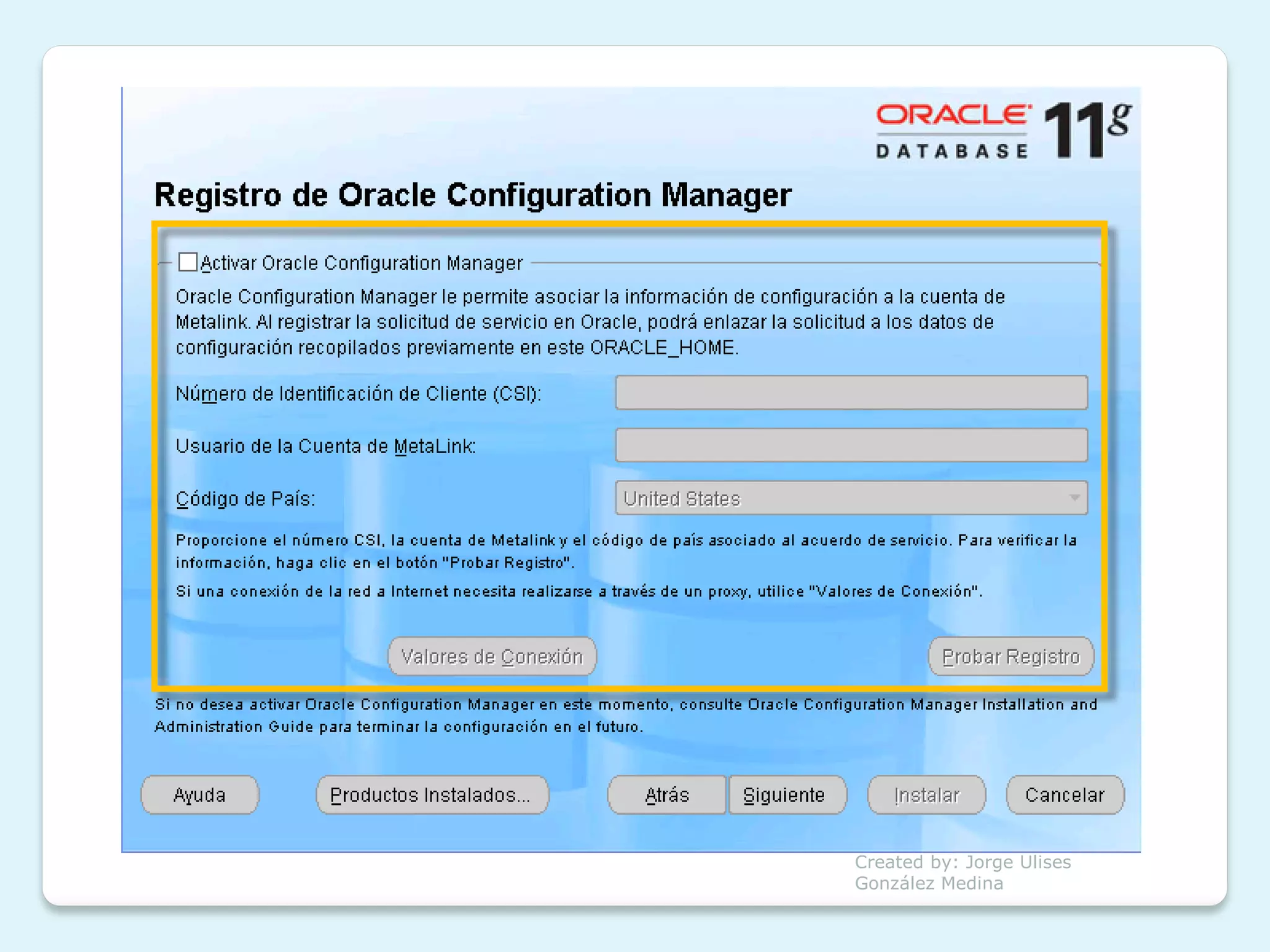Viewport: 1270px width, 952px height.
Task: Focus the CSI customer number input field
Action: tap(851, 393)
